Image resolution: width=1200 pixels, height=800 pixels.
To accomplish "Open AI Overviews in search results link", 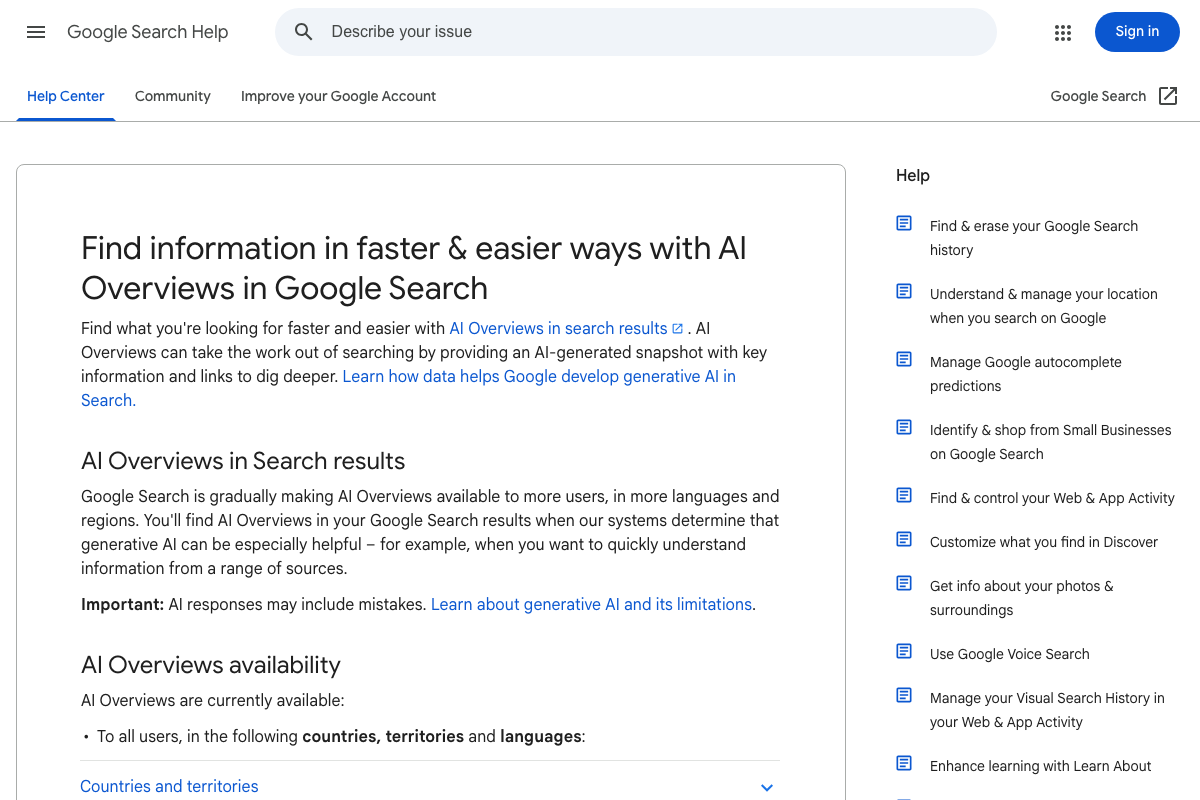I will coord(558,328).
